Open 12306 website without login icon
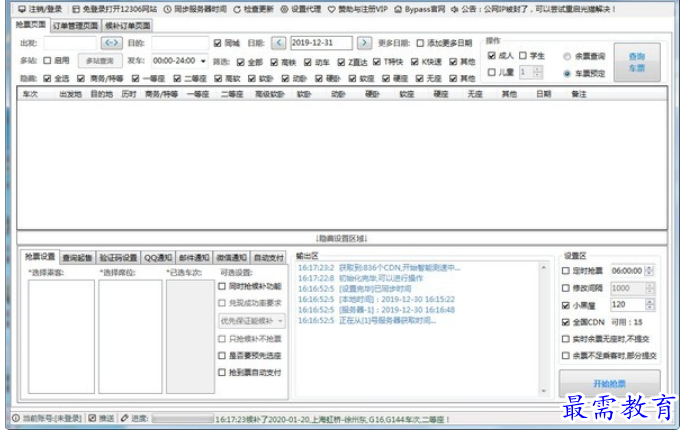Screen dimensions: 684x439 (x=76, y=9)
